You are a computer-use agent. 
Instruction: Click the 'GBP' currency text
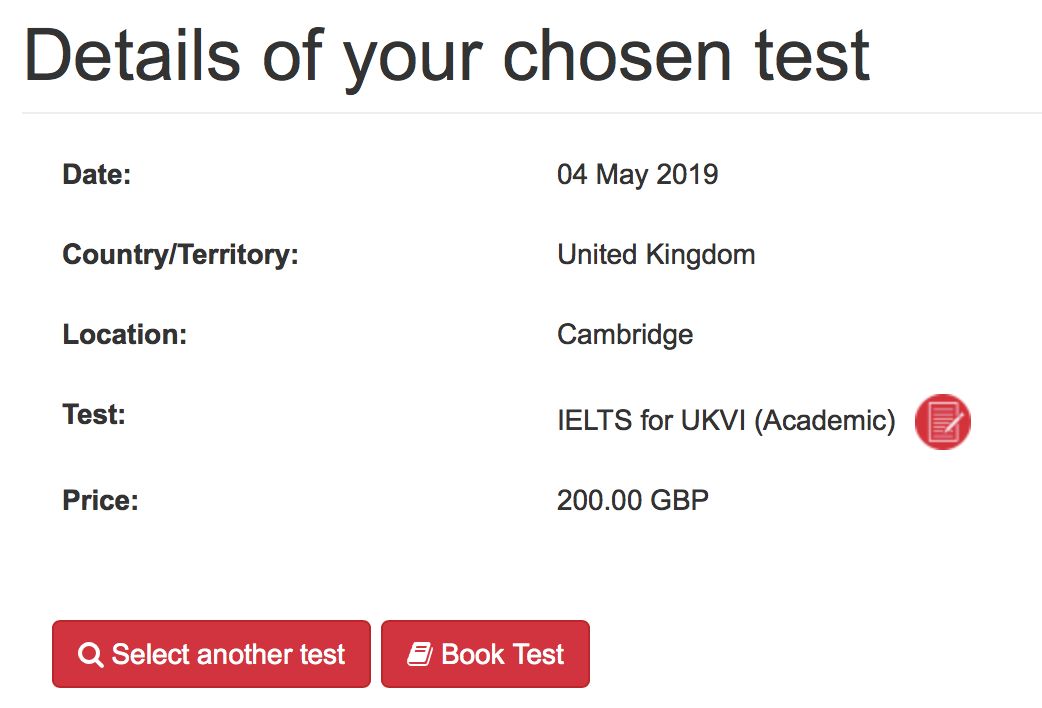[679, 499]
